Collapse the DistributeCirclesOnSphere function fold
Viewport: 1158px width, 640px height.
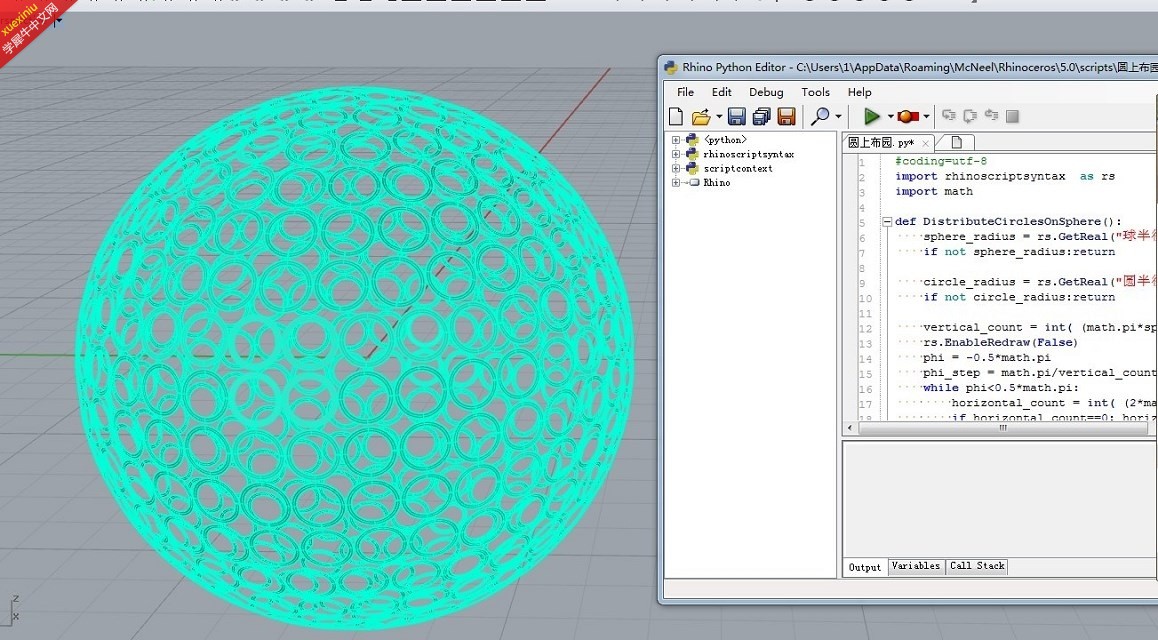[887, 221]
